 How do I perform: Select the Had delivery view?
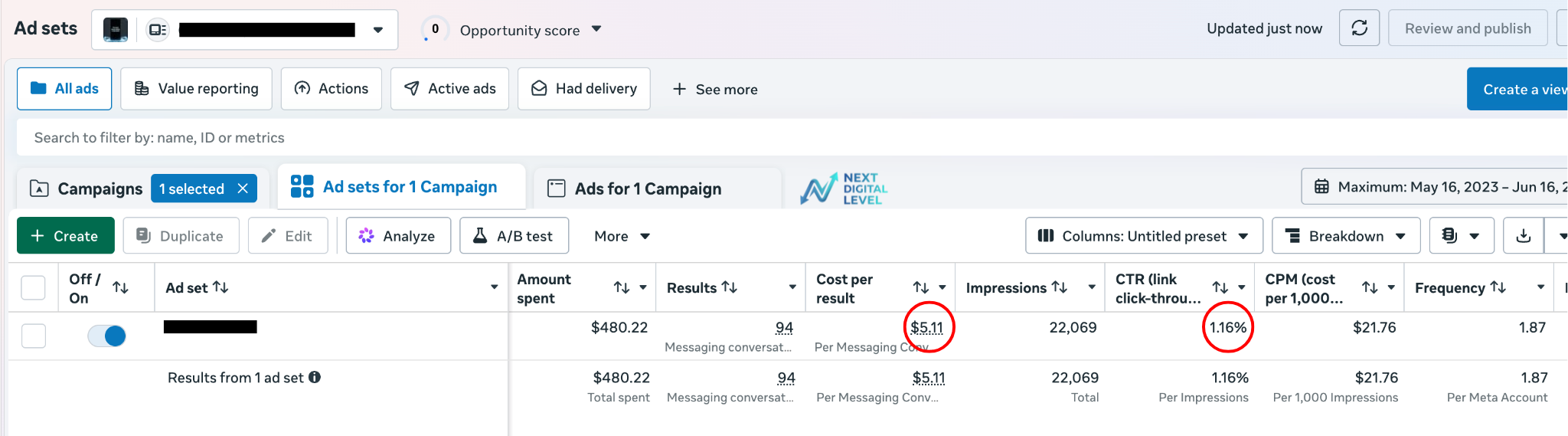click(x=584, y=89)
